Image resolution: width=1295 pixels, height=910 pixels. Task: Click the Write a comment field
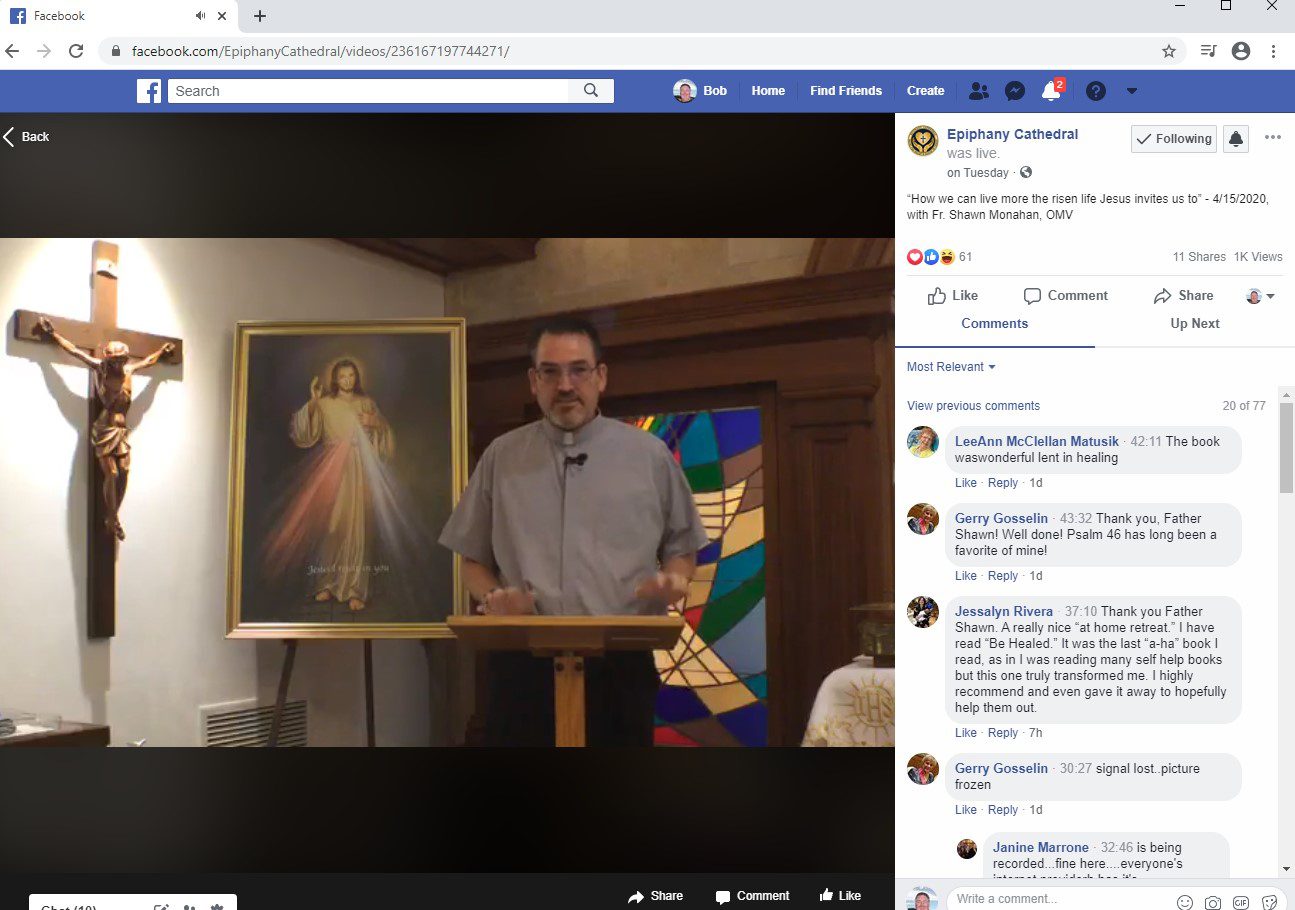1060,899
